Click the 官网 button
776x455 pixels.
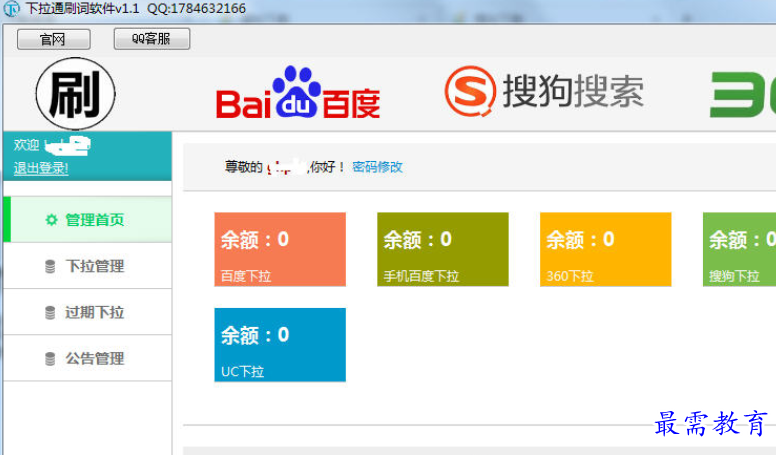[x=53, y=39]
